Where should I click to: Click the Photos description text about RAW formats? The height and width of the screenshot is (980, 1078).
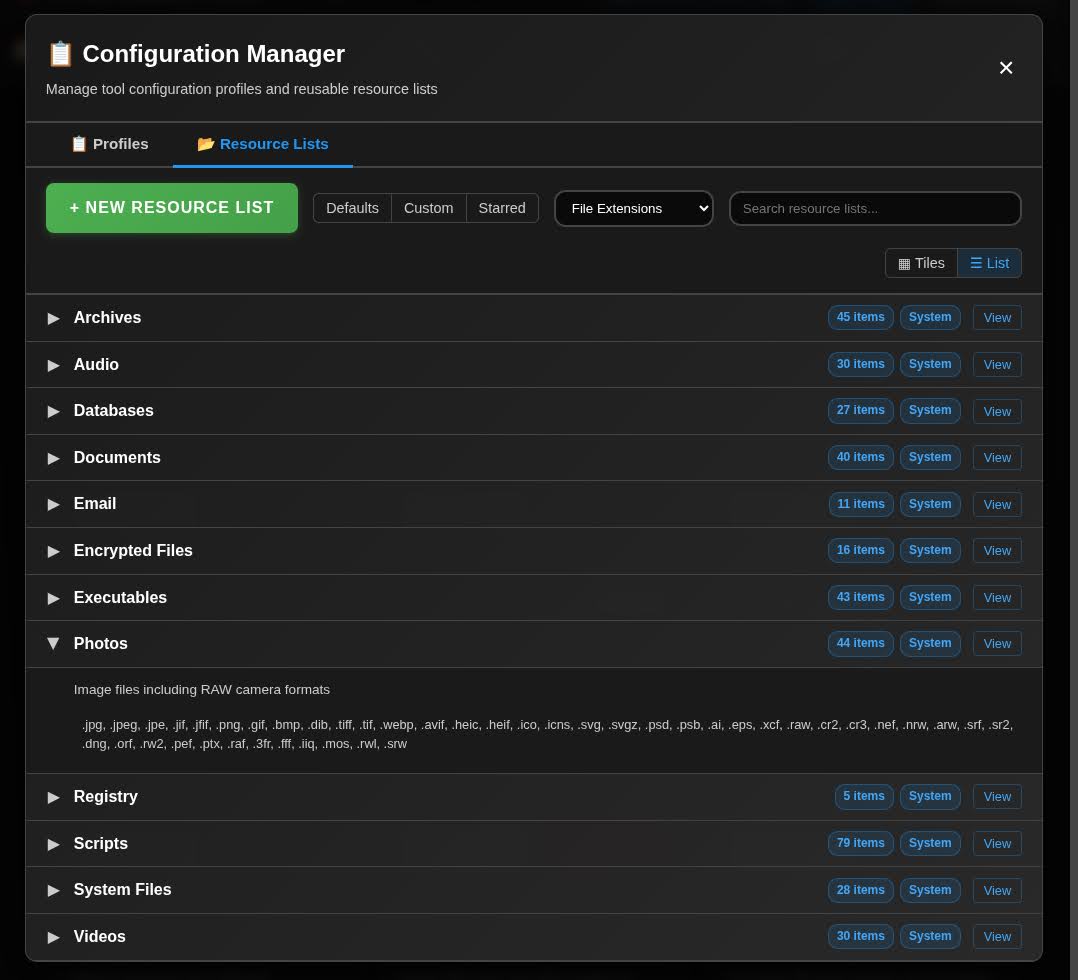pyautogui.click(x=201, y=690)
